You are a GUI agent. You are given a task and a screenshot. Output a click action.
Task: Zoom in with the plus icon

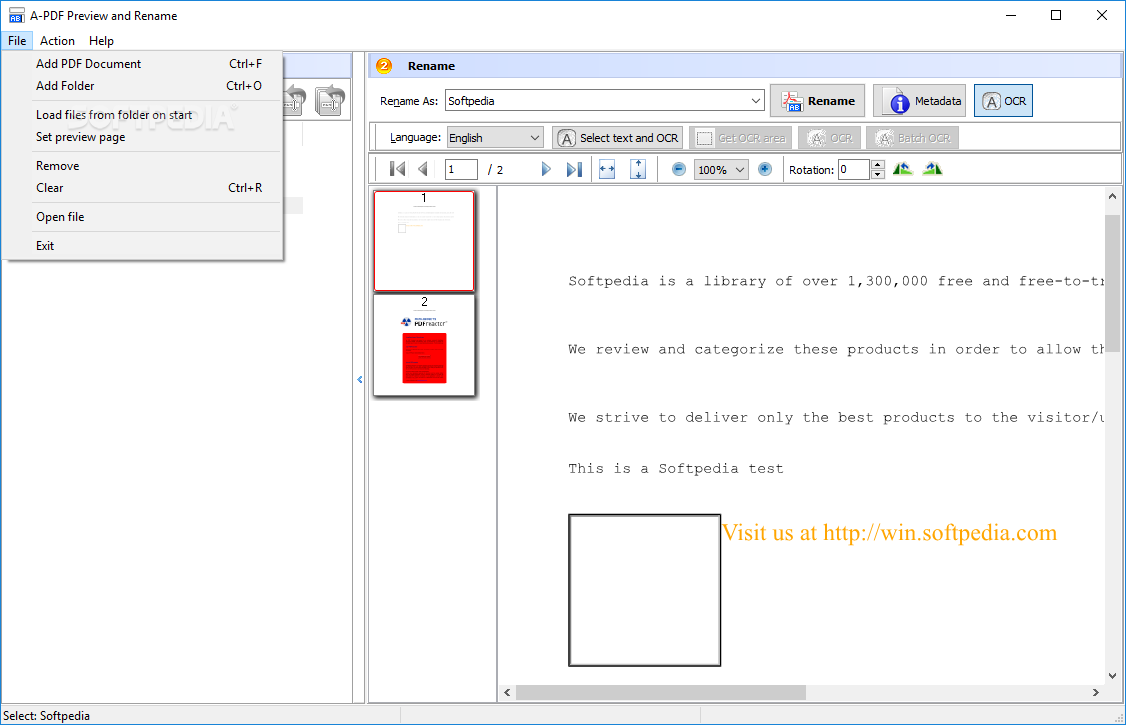tap(765, 169)
